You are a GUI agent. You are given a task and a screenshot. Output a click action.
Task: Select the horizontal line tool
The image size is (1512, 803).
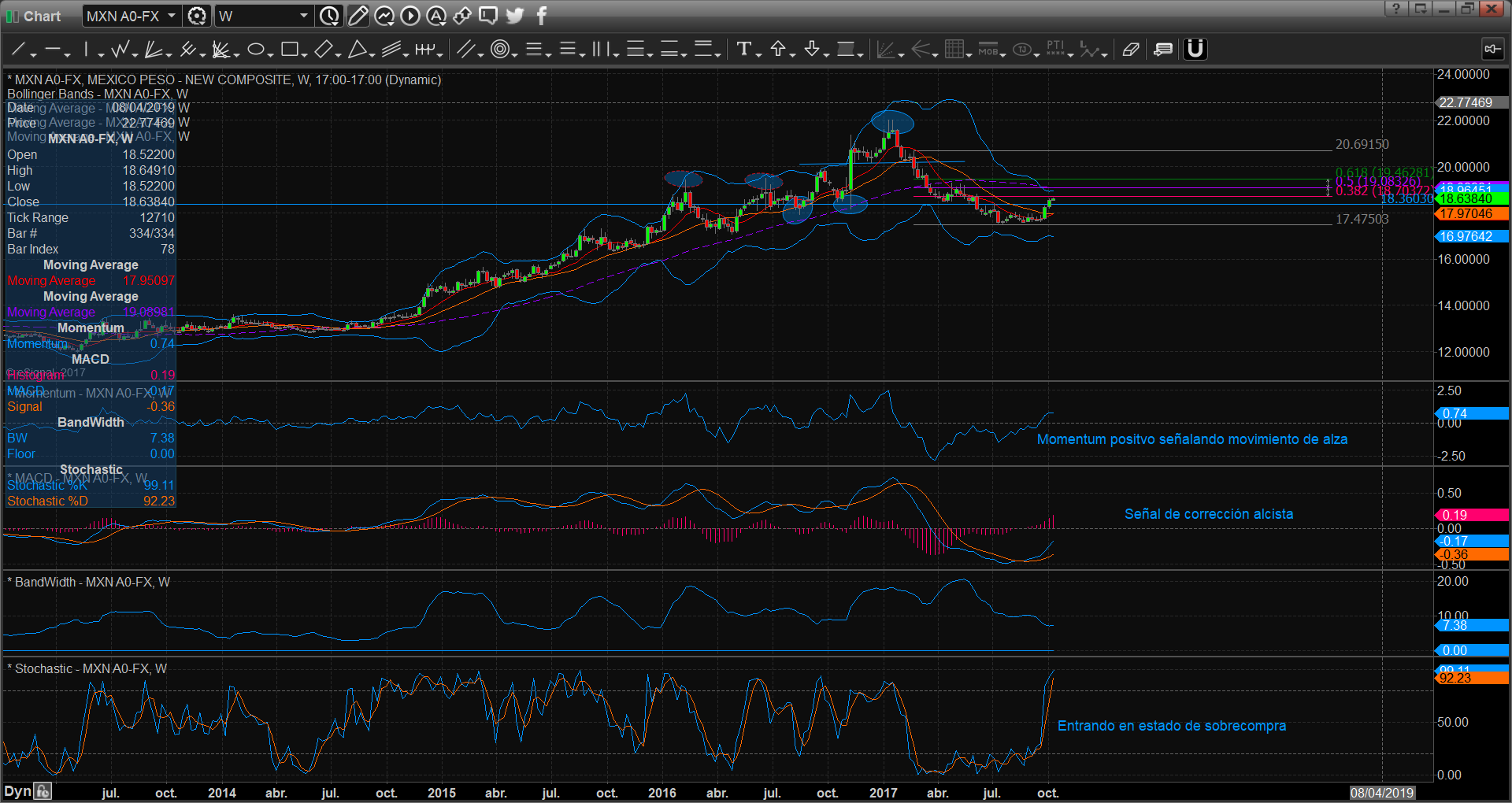(x=52, y=50)
